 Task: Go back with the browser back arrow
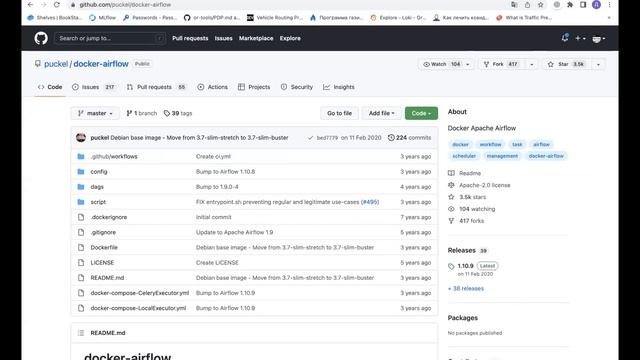coord(31,4)
